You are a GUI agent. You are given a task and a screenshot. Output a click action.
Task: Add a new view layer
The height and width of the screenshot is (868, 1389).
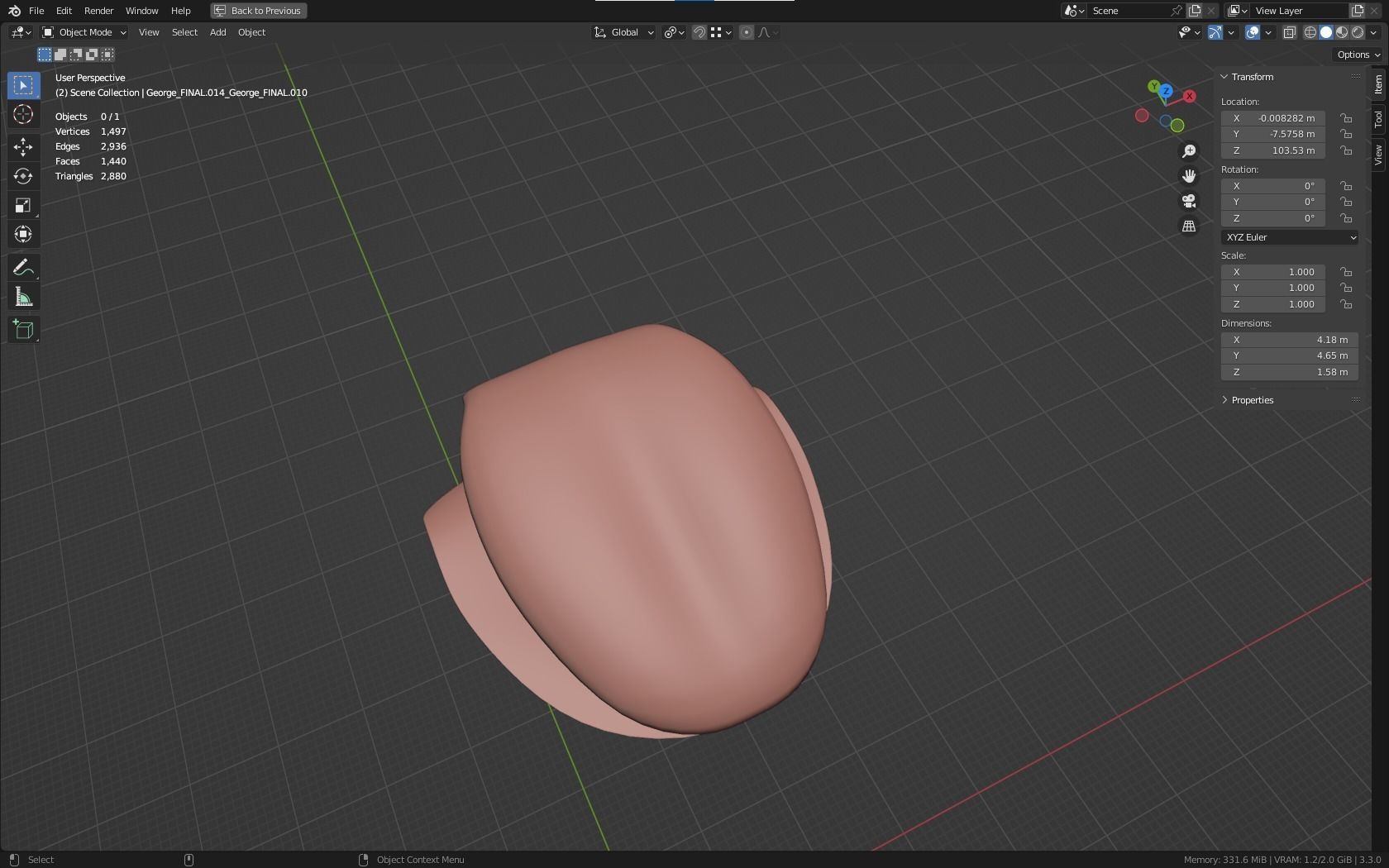[x=1358, y=11]
